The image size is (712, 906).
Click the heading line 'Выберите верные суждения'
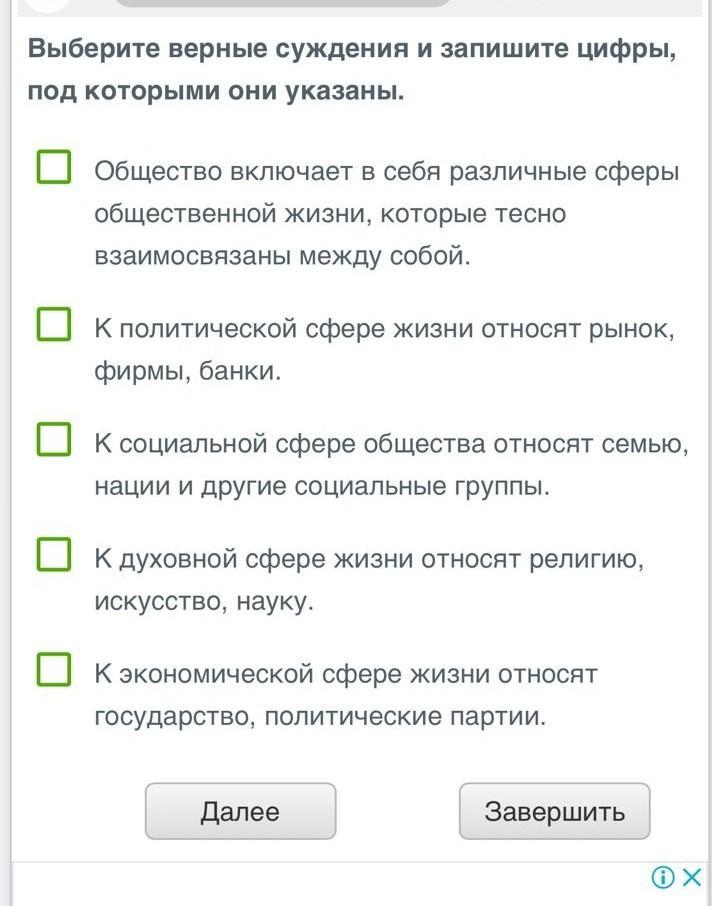click(352, 49)
